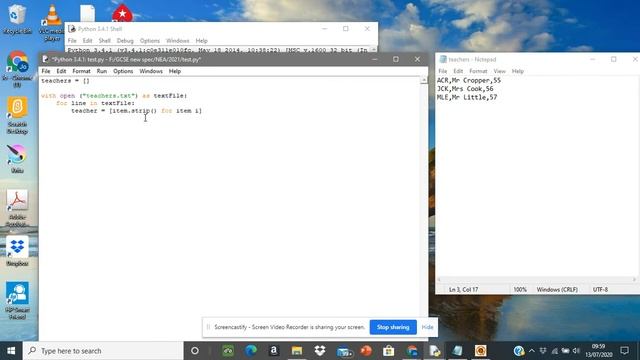Open HP Smart Friend desktop shortcut

pyautogui.click(x=17, y=300)
